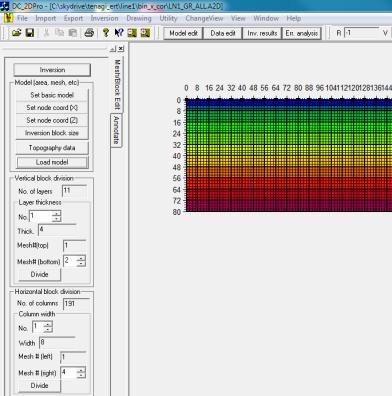The width and height of the screenshot is (392, 396).
Task: Click the open file folder icon
Action: tap(16, 33)
